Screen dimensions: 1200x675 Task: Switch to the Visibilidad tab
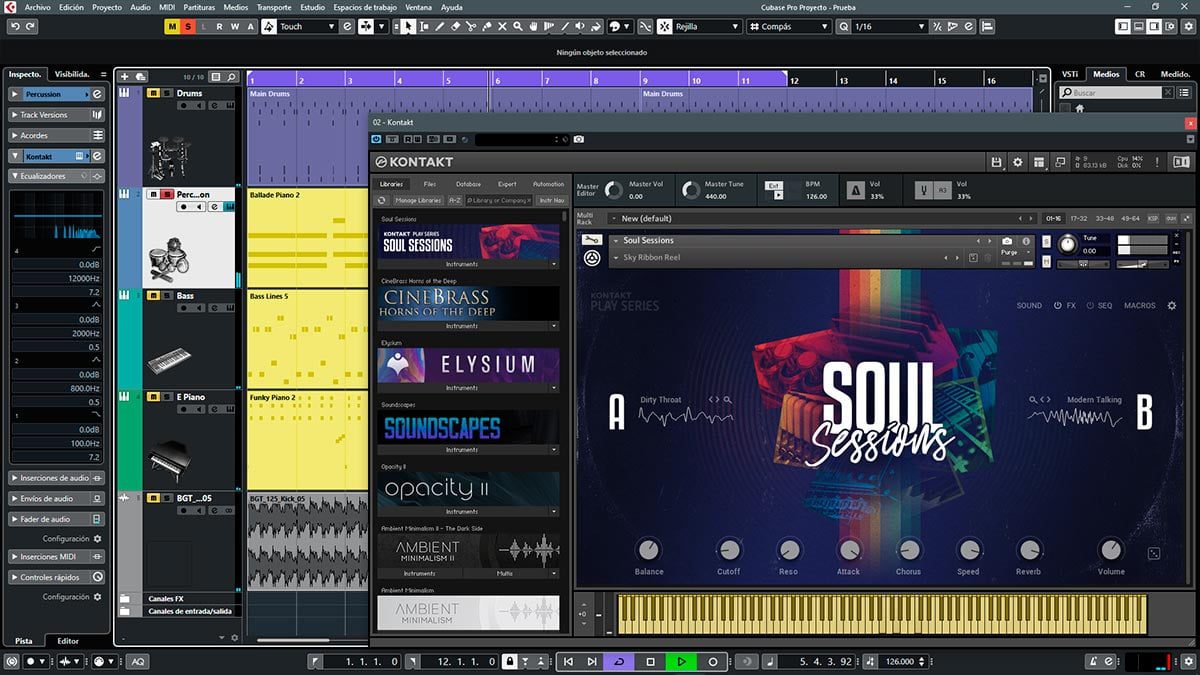(72, 74)
